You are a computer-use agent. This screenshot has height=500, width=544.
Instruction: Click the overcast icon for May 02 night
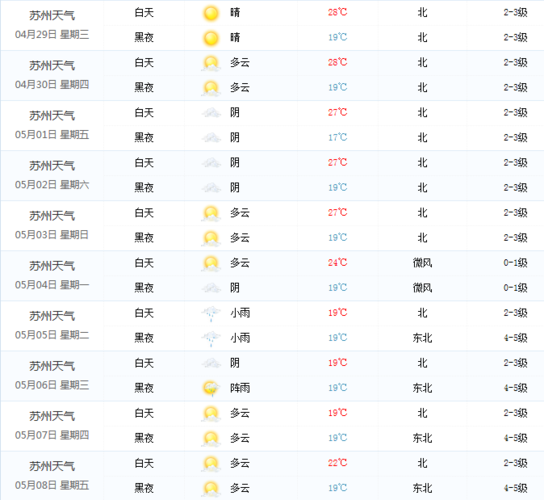(211, 188)
